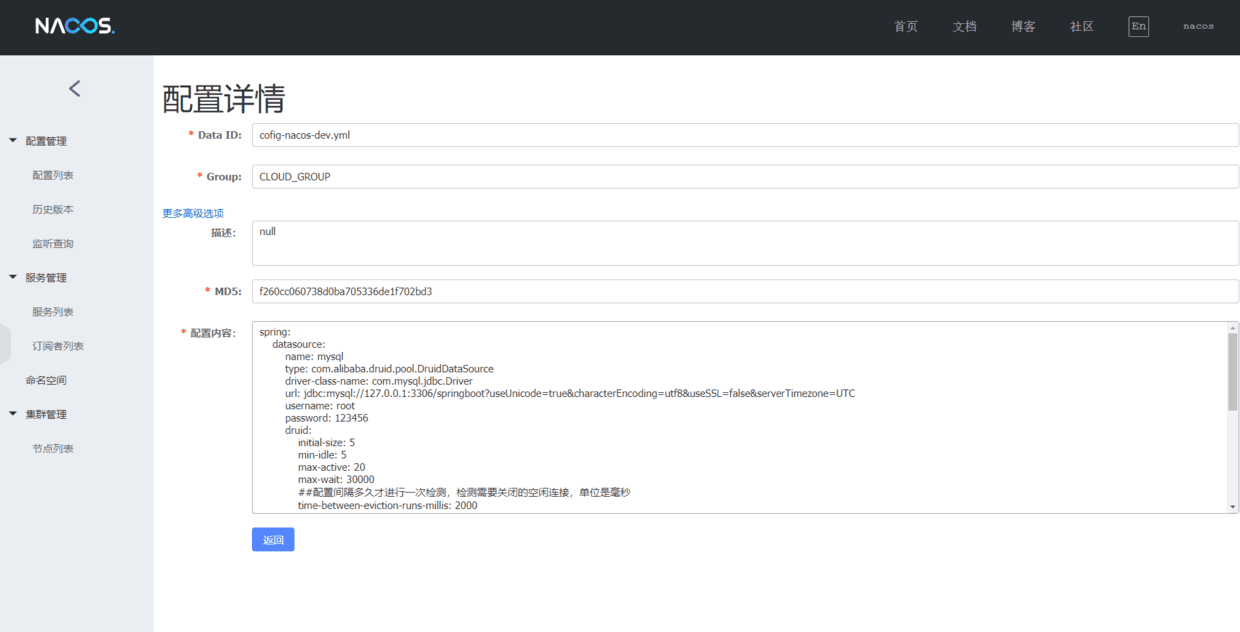Click the 'max-wait: 30000' line
The width and height of the screenshot is (1240, 632).
[336, 480]
